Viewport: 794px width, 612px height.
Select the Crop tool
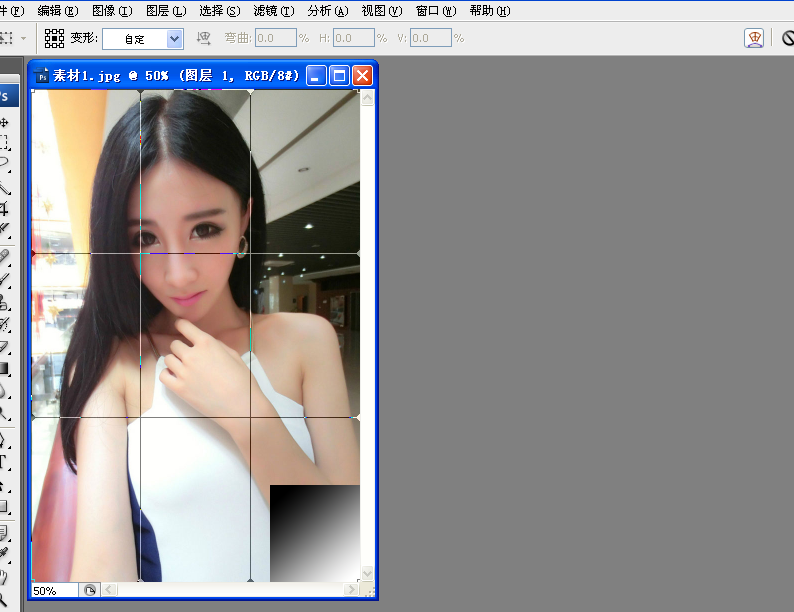(4, 208)
